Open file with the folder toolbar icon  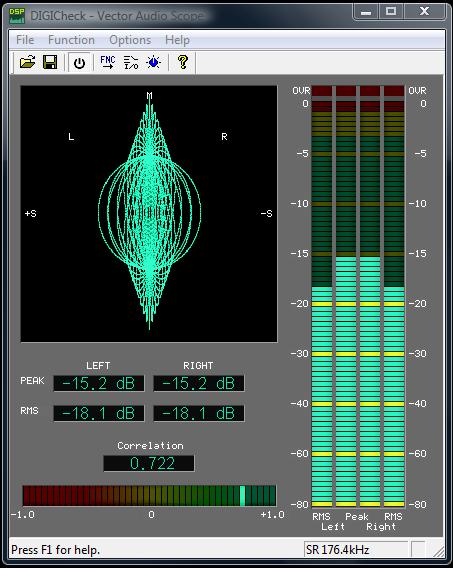point(28,62)
